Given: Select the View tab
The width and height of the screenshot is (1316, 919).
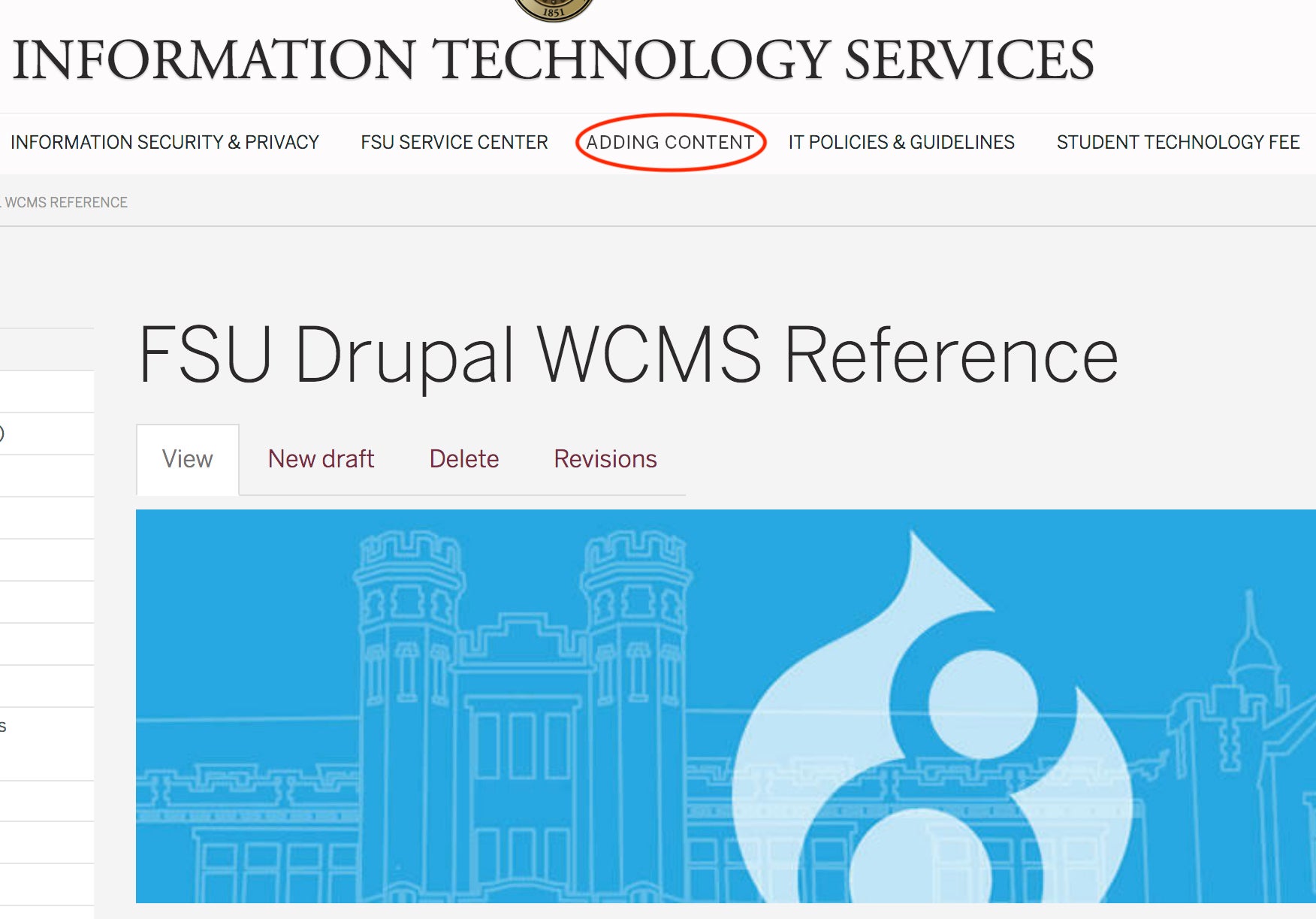Looking at the screenshot, I should click(x=188, y=459).
